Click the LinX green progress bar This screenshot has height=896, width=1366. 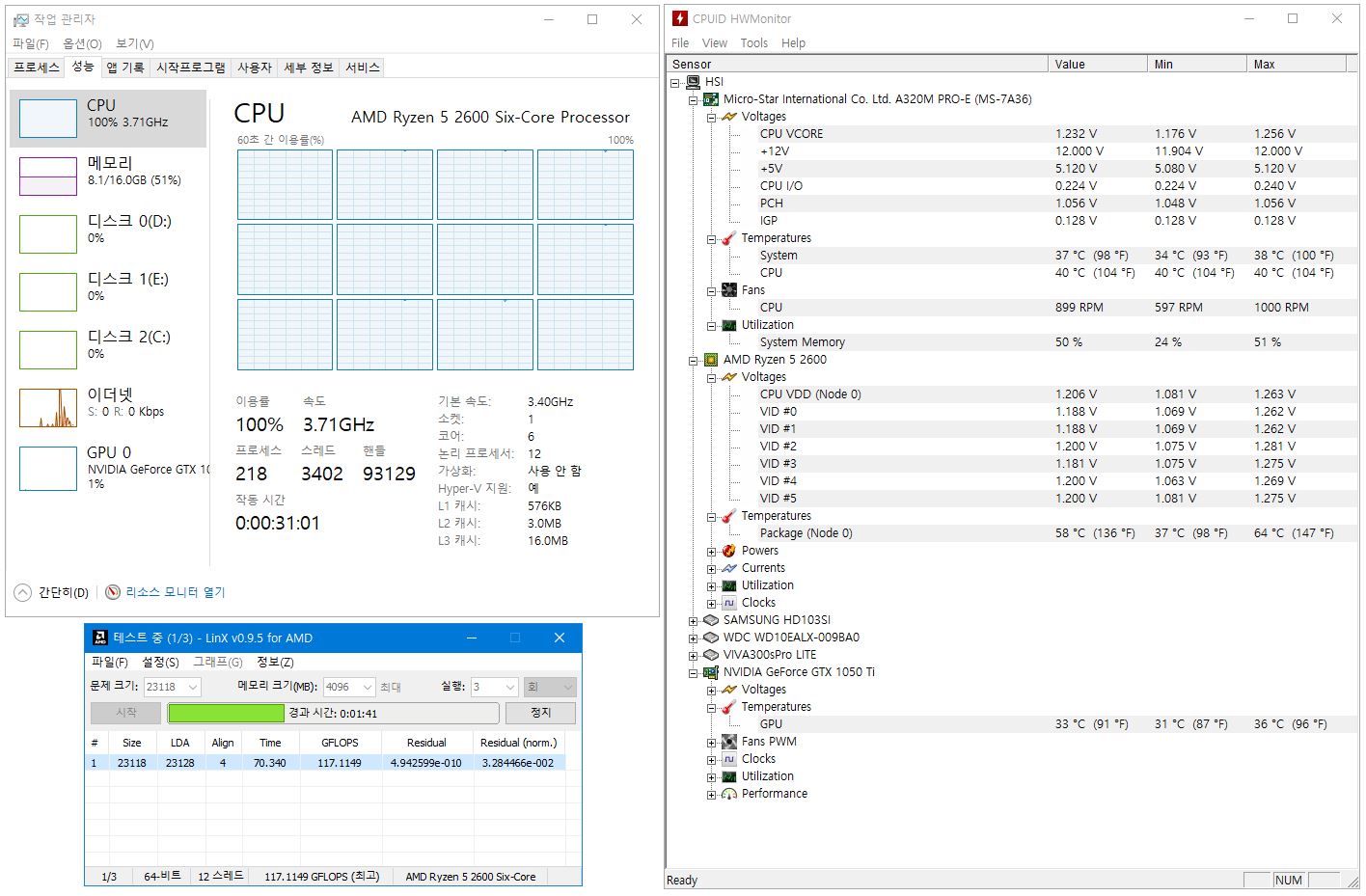[226, 713]
